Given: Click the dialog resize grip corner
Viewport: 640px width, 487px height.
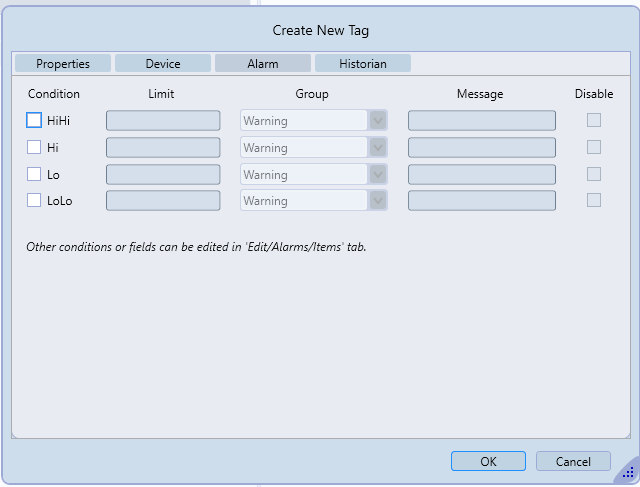Looking at the screenshot, I should tap(628, 473).
